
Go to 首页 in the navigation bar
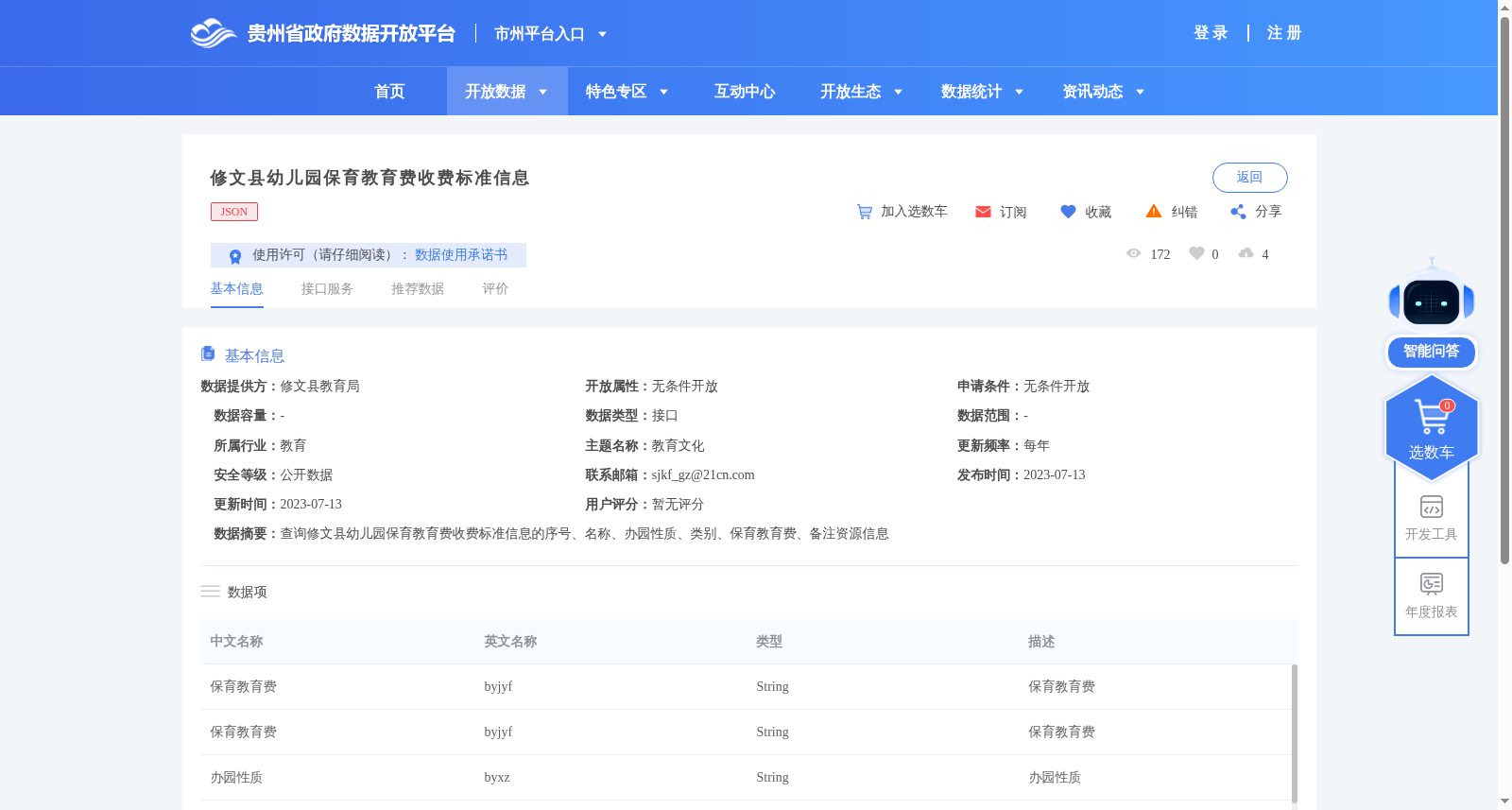[x=389, y=92]
